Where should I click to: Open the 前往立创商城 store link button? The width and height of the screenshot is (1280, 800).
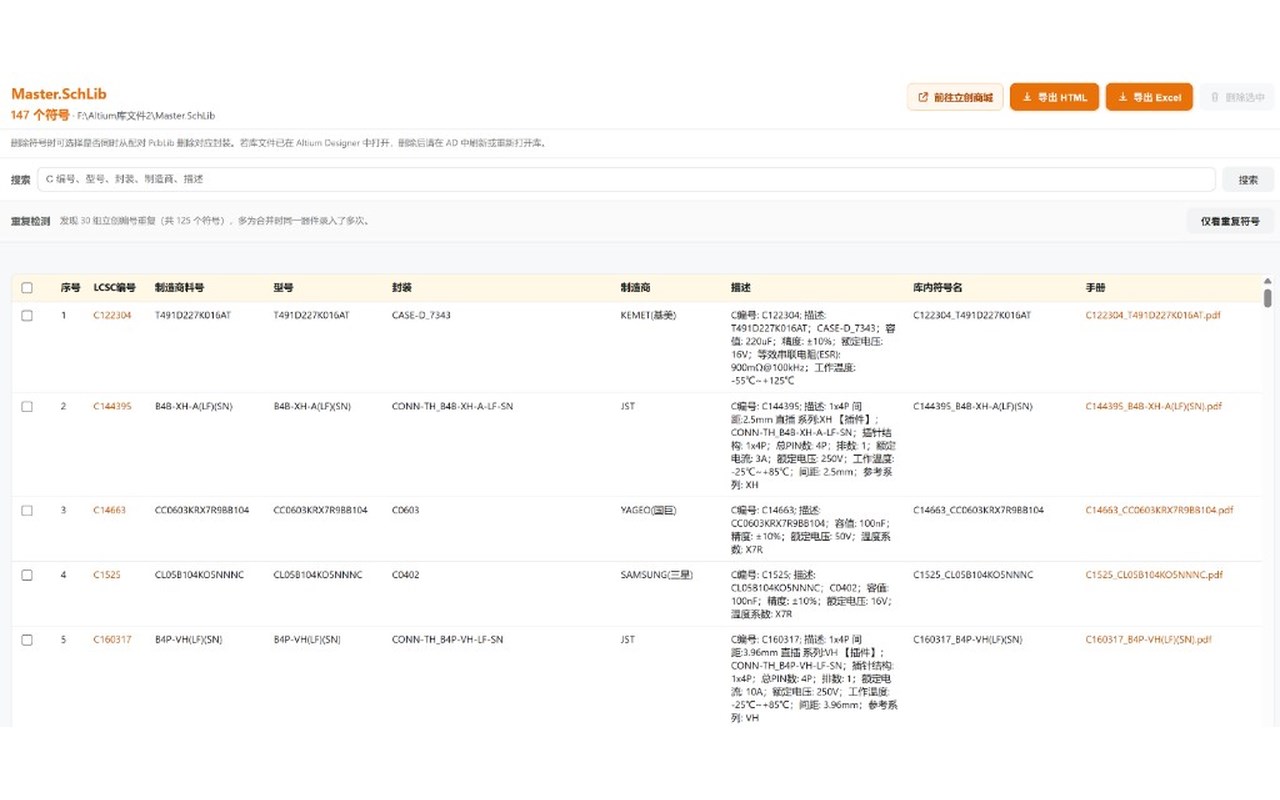[x=955, y=97]
